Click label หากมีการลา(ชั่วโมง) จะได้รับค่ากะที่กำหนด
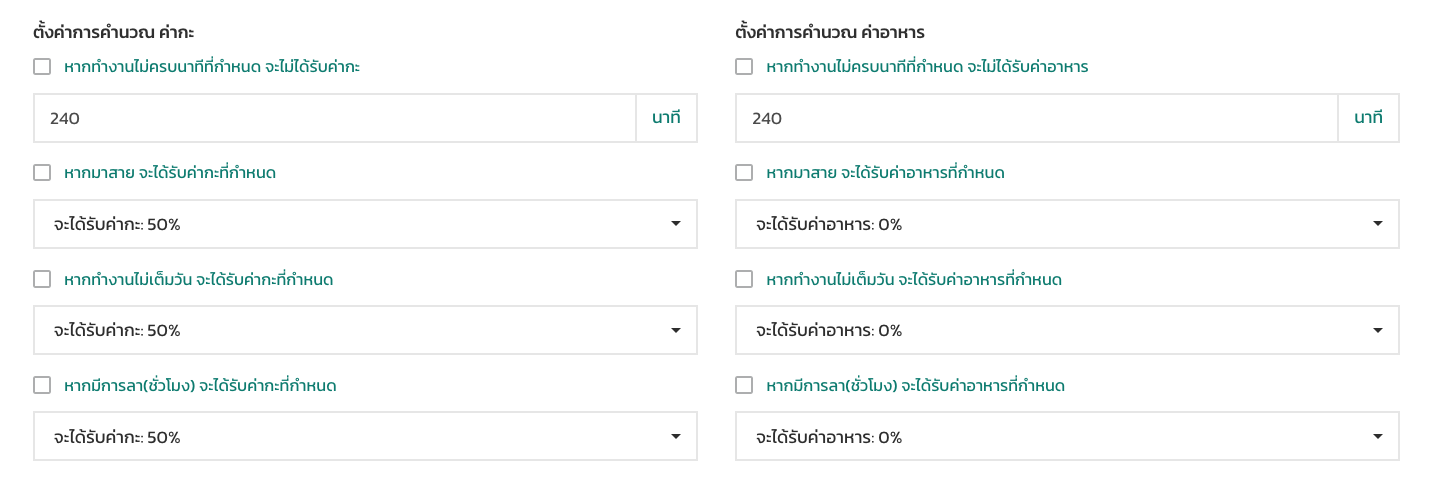The height and width of the screenshot is (481, 1431). click(200, 385)
